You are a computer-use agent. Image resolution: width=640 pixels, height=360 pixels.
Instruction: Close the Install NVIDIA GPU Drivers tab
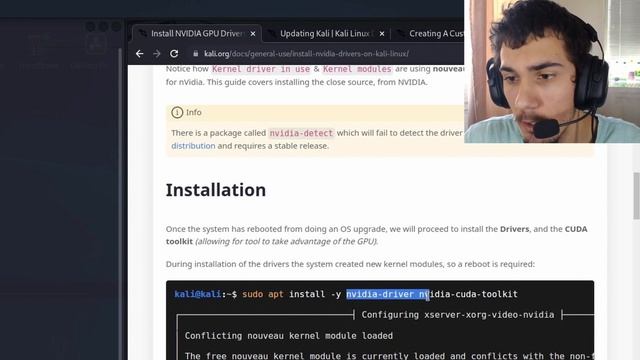253,33
